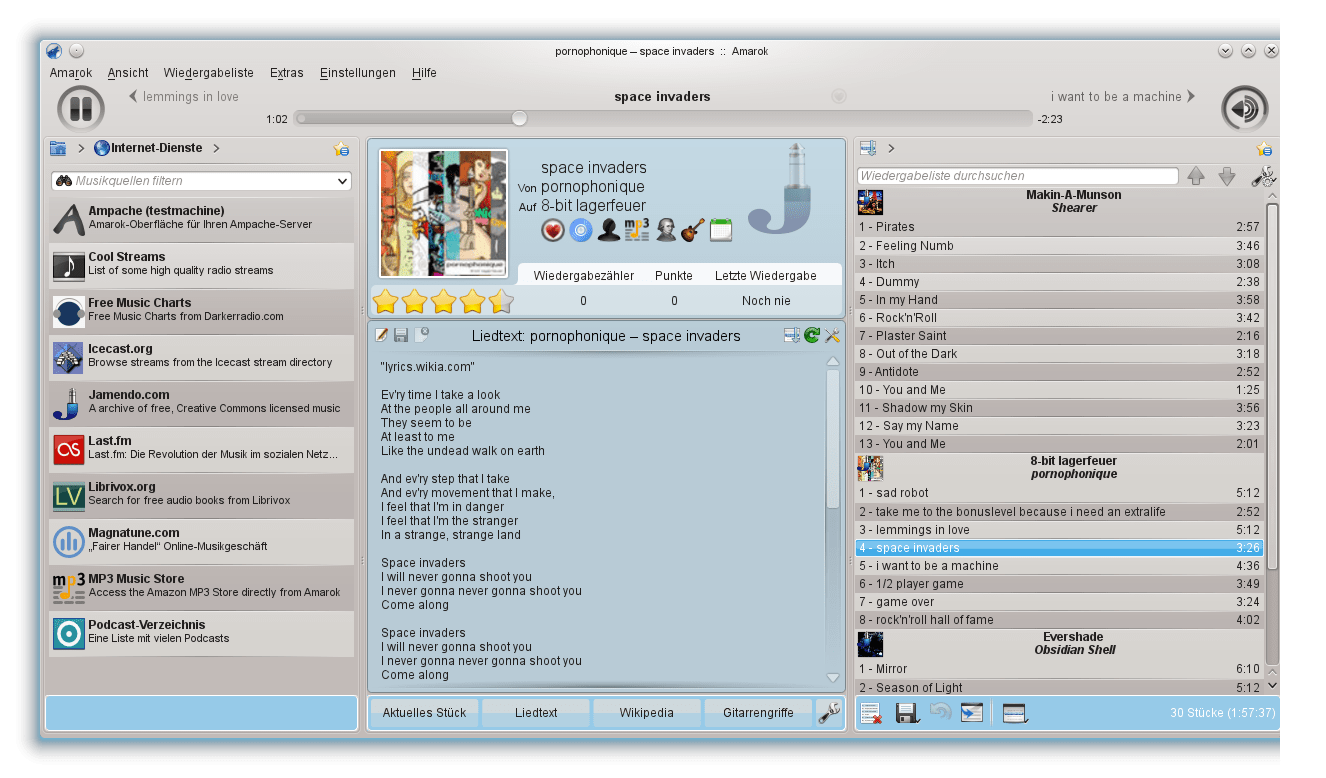Click the Internet-Dienste breadcrumb
Viewport: 1326px width, 778px height.
148,148
